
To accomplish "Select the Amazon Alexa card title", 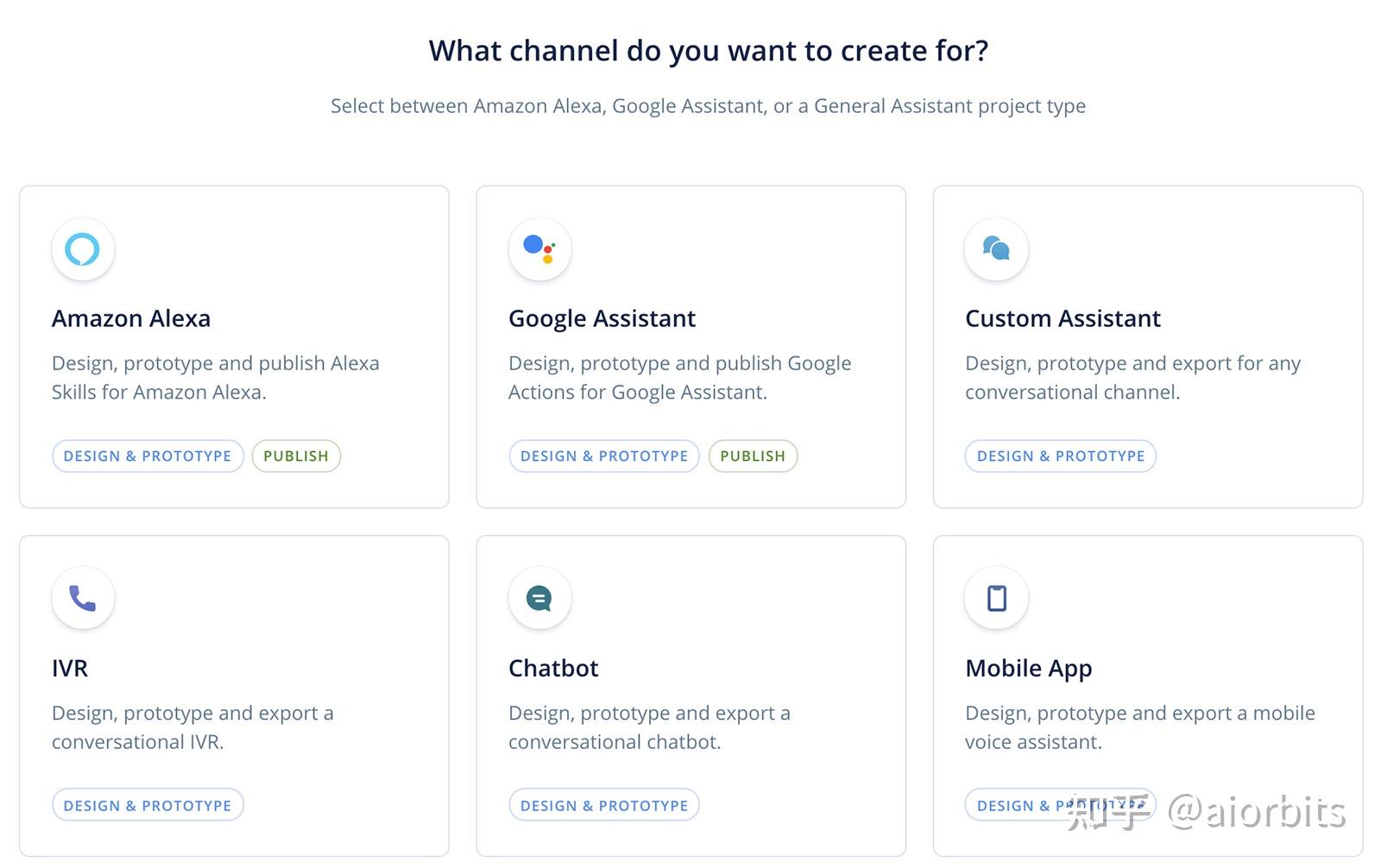I will pos(131,318).
